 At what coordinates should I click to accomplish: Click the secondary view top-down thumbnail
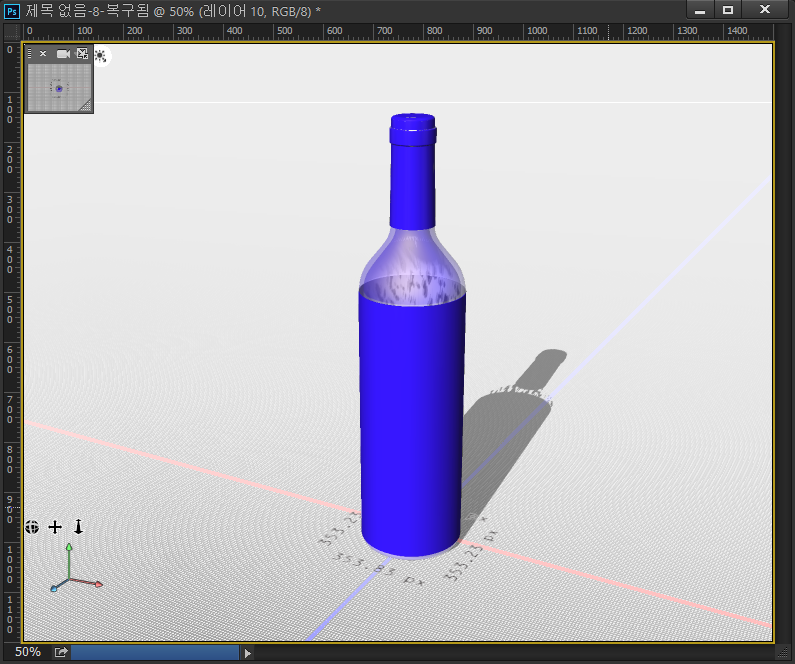pos(58,88)
